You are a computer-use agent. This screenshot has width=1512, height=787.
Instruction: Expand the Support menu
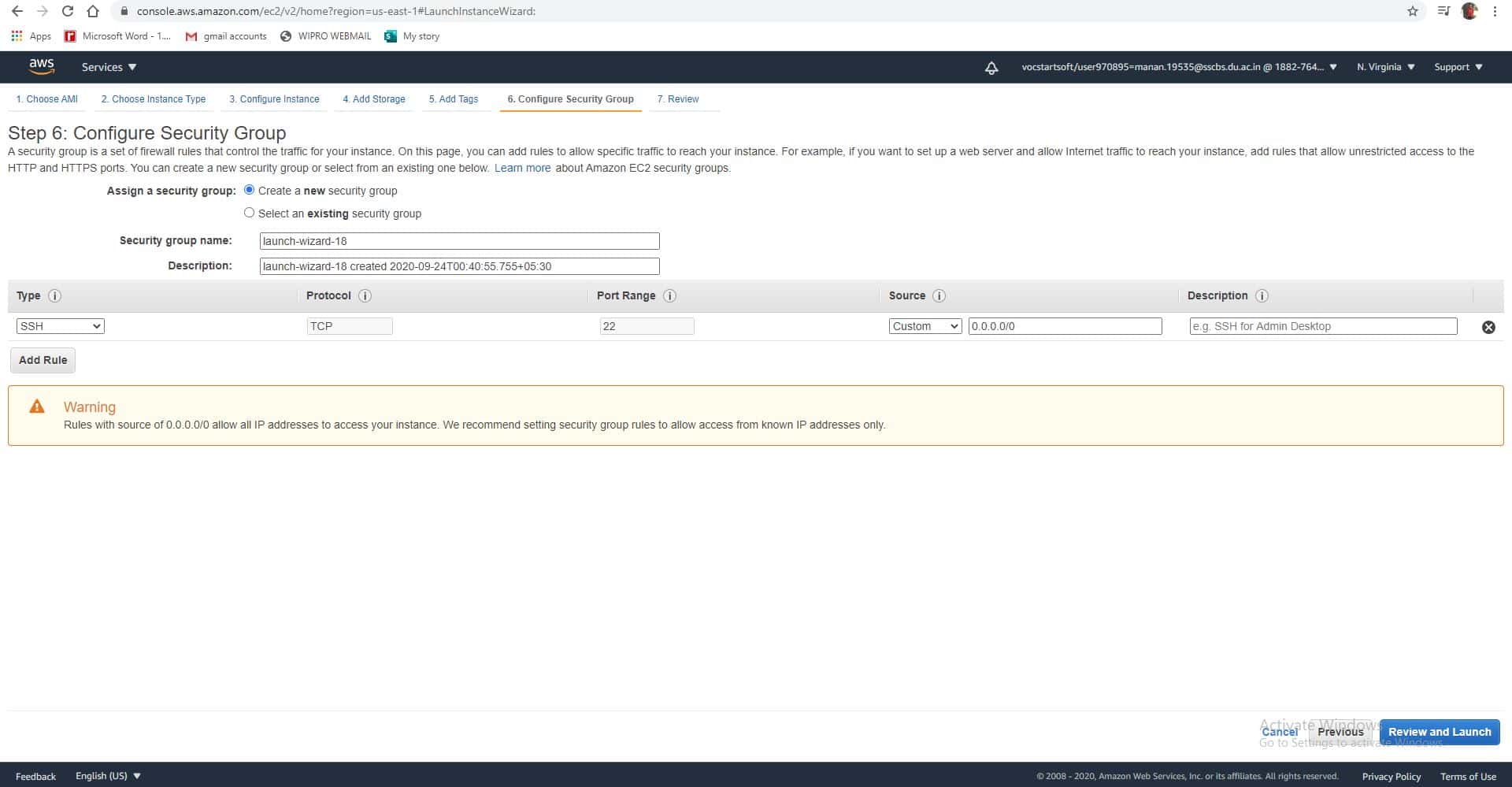(x=1458, y=67)
